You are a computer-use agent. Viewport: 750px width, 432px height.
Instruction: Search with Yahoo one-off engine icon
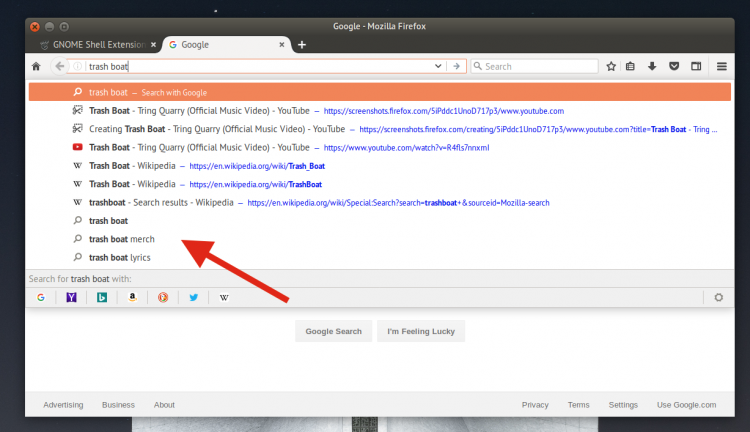[x=71, y=298]
